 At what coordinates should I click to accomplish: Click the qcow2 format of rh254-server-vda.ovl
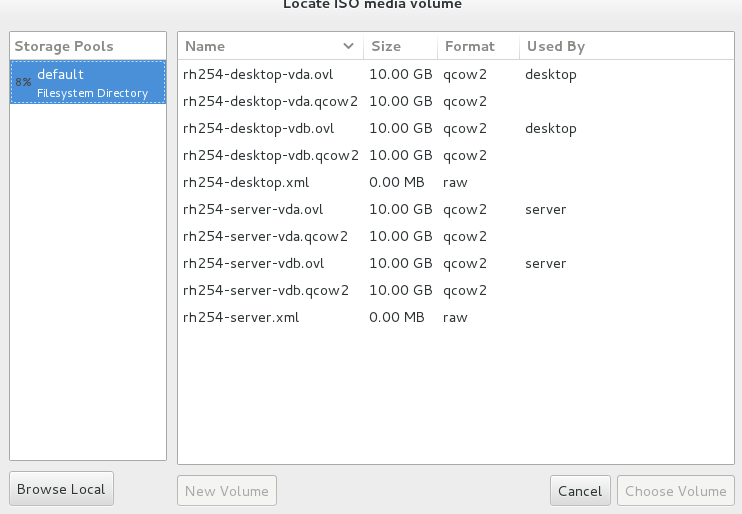tap(465, 210)
